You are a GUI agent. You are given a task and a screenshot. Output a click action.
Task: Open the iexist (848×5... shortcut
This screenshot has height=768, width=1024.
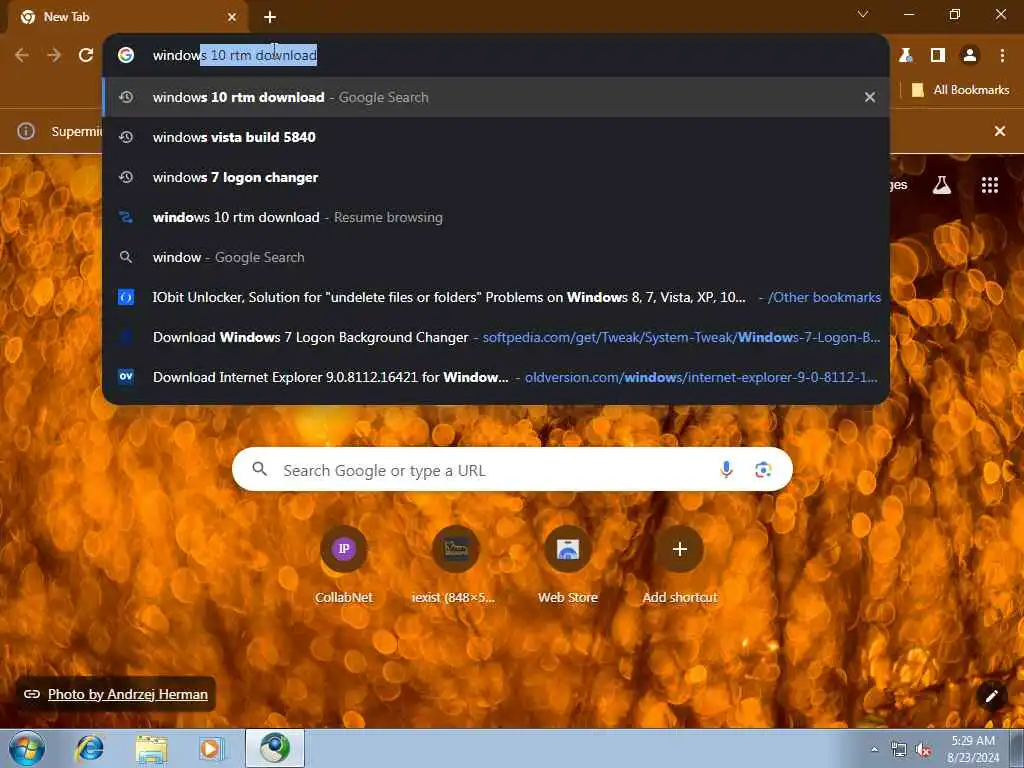455,566
